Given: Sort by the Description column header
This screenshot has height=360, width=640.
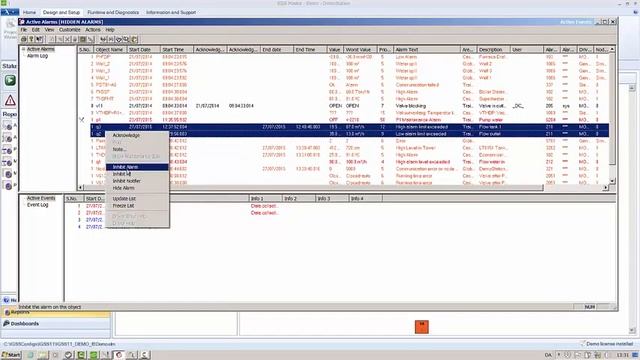Looking at the screenshot, I should [493, 49].
